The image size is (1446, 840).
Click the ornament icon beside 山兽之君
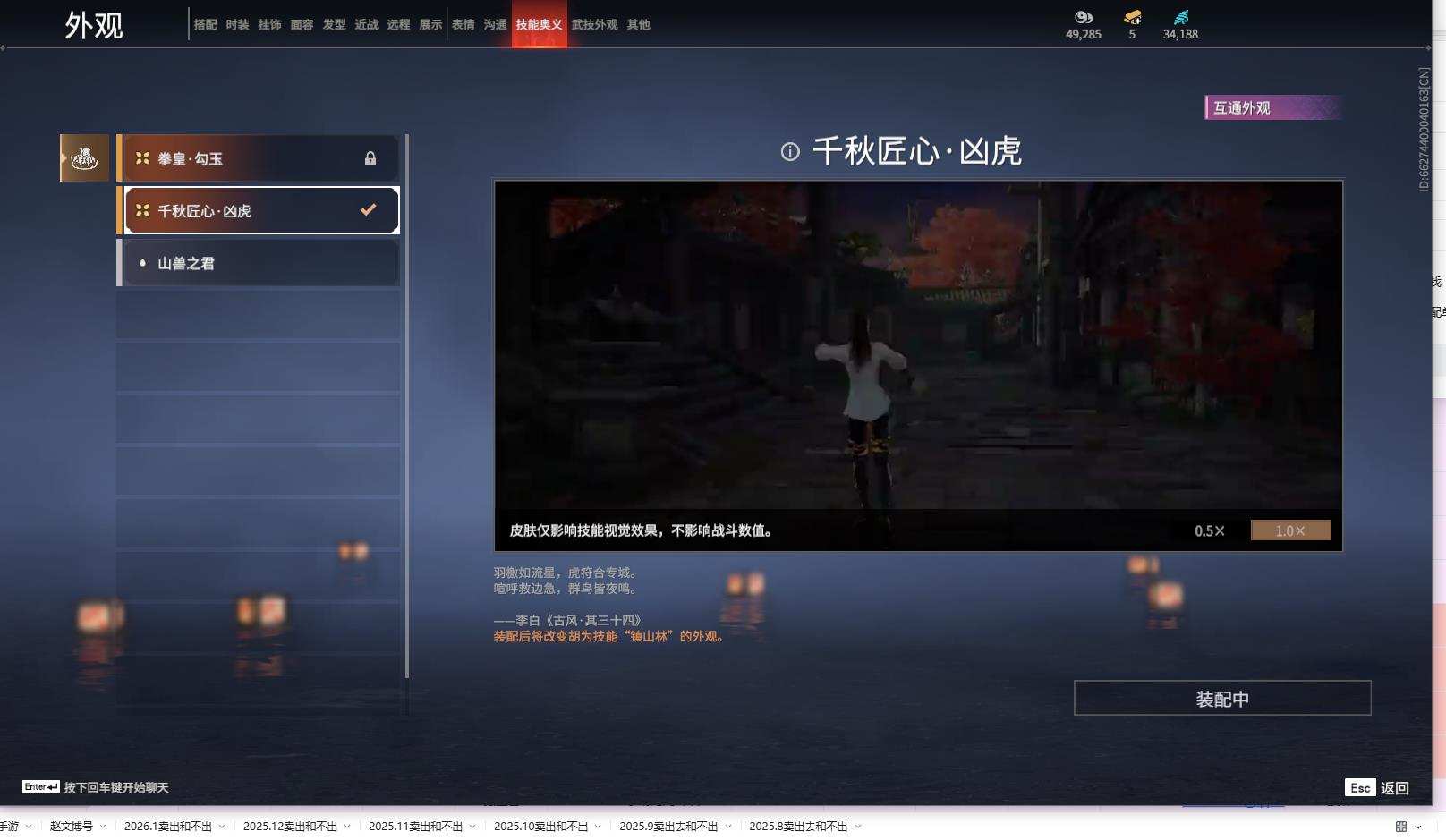click(141, 262)
